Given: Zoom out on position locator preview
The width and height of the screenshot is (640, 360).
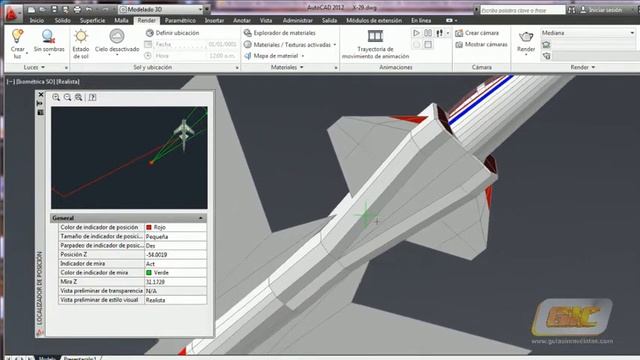Looking at the screenshot, I should point(67,97).
